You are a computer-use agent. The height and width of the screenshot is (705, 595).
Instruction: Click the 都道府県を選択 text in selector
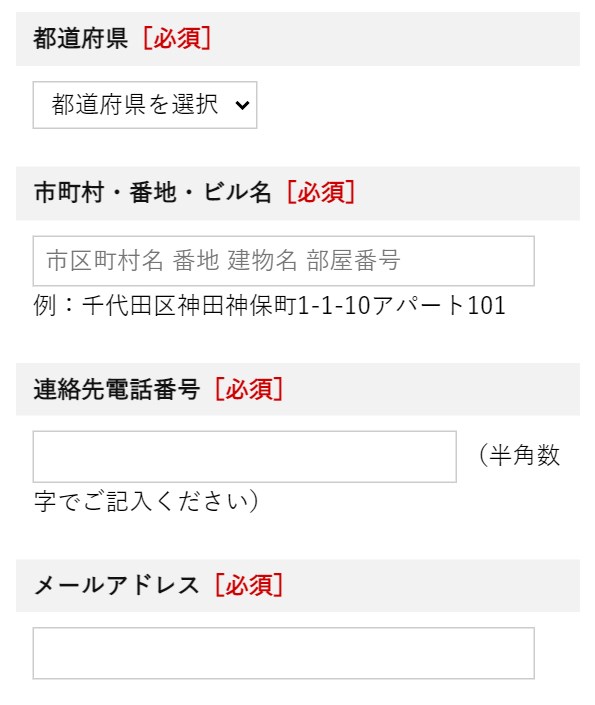(135, 104)
